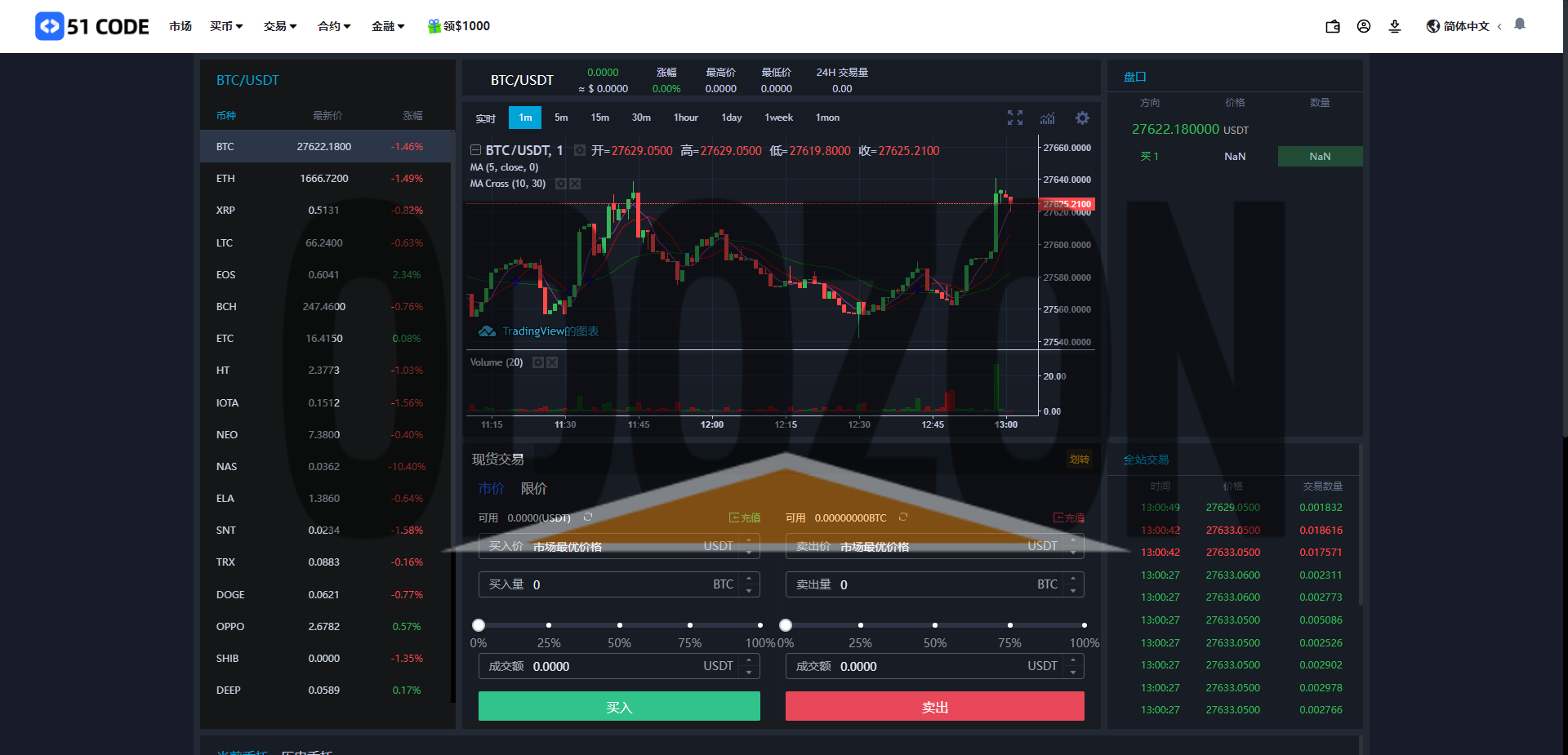
Task: Switch to 限价 limit order tab
Action: [x=534, y=488]
